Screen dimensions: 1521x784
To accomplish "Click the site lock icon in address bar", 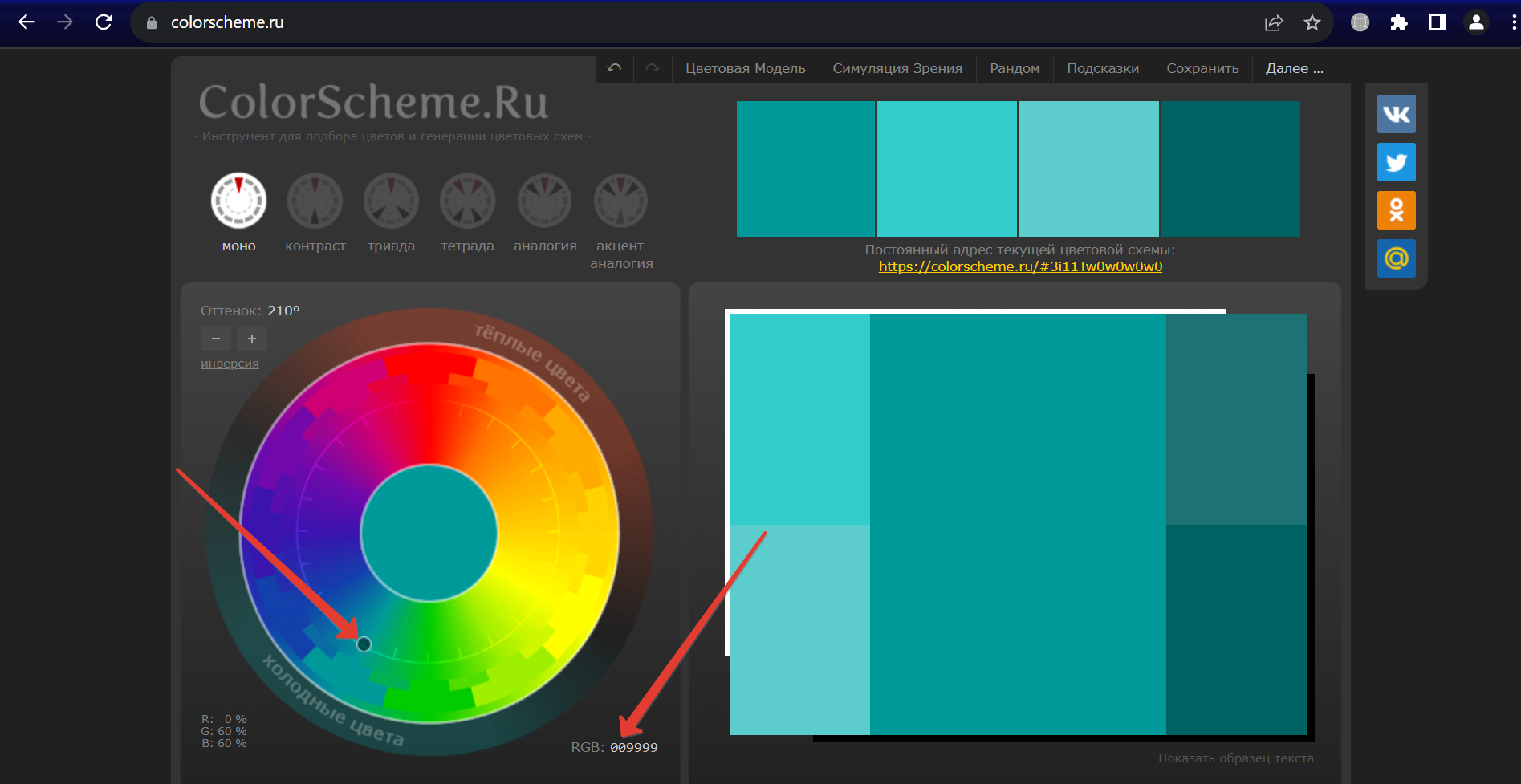I will pos(152,22).
